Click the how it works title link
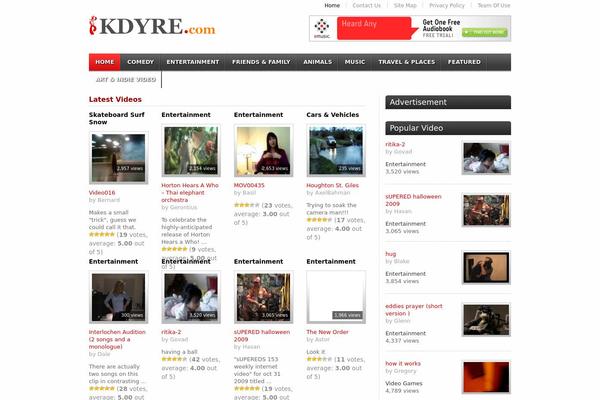 (403, 364)
